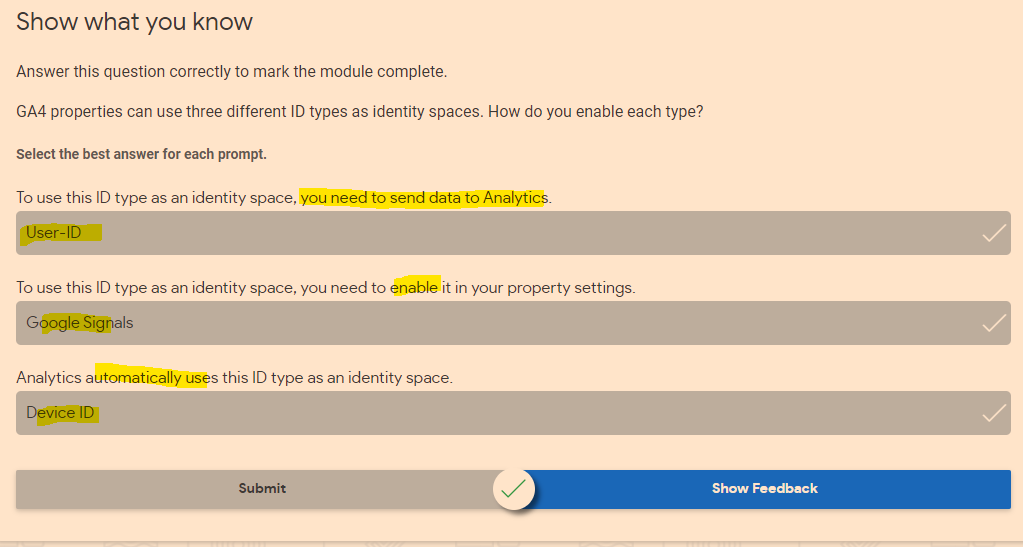Screen dimensions: 1023x547
Task: Click the green checkmark circle badge
Action: pos(514,489)
